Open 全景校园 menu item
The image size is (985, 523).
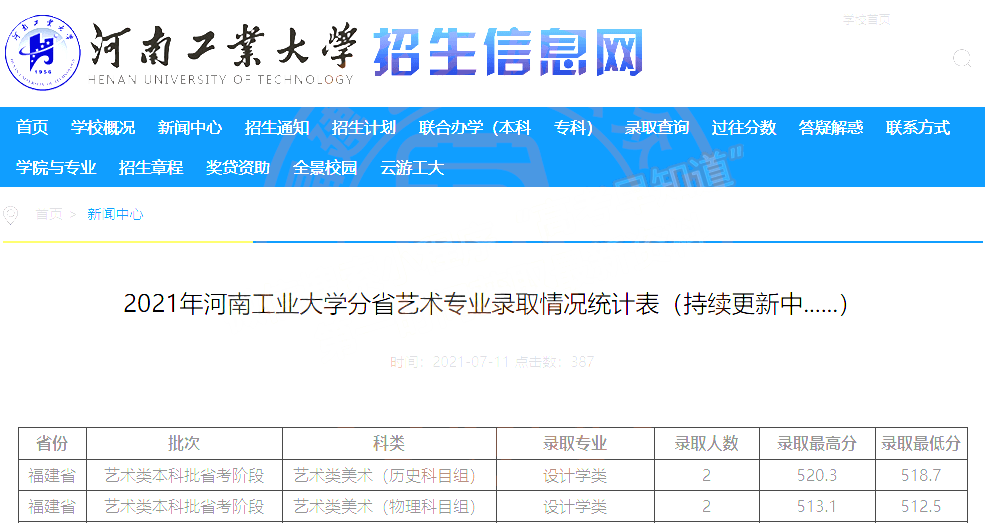coord(325,168)
